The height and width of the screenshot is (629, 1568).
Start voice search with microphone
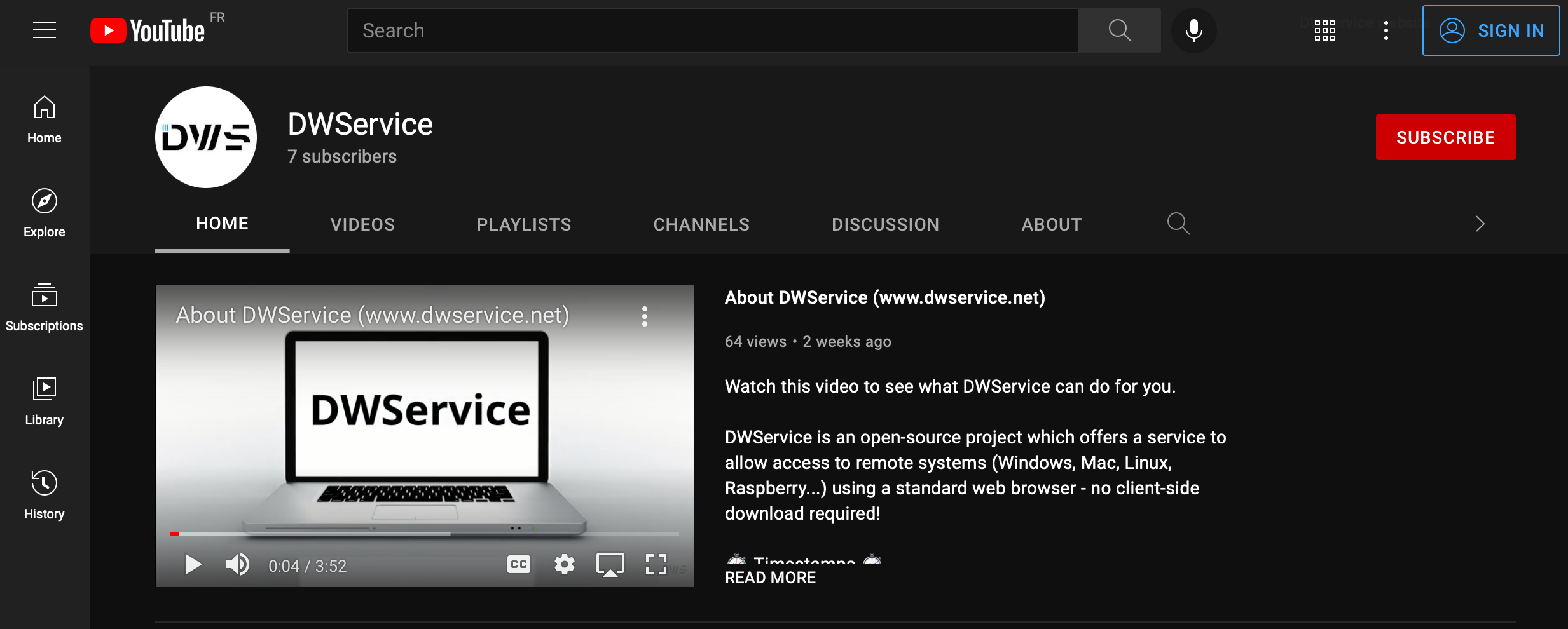click(1194, 30)
